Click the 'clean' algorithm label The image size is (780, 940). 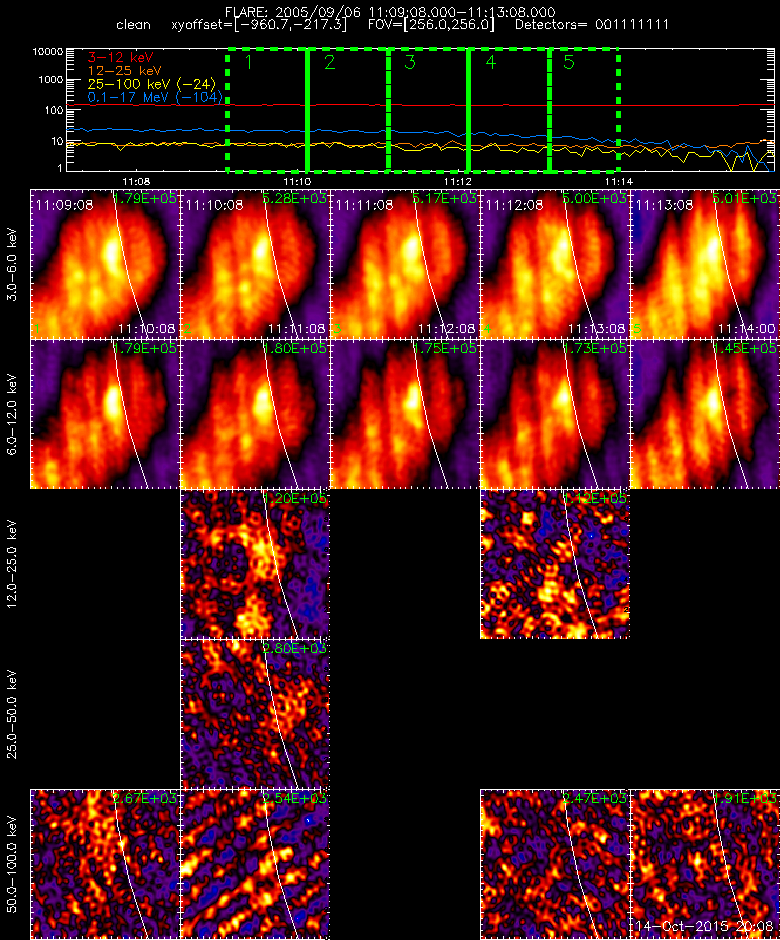133,25
